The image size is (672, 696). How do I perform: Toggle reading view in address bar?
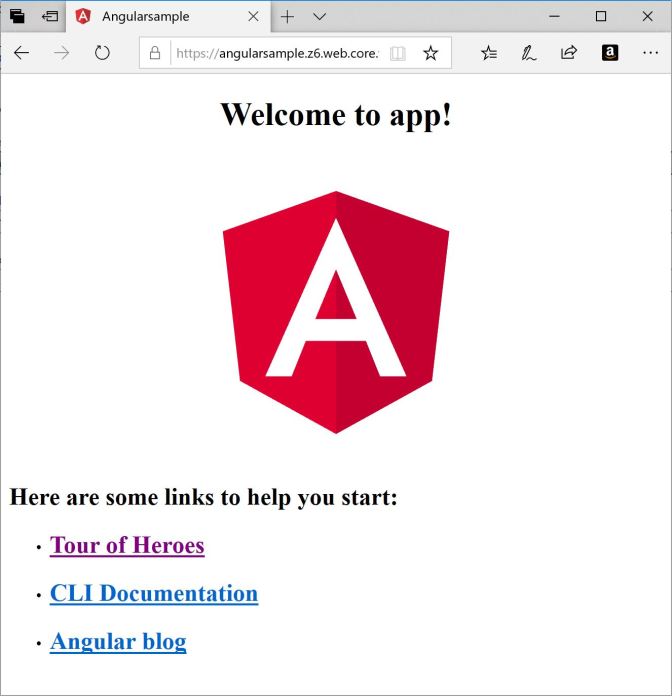click(x=398, y=53)
